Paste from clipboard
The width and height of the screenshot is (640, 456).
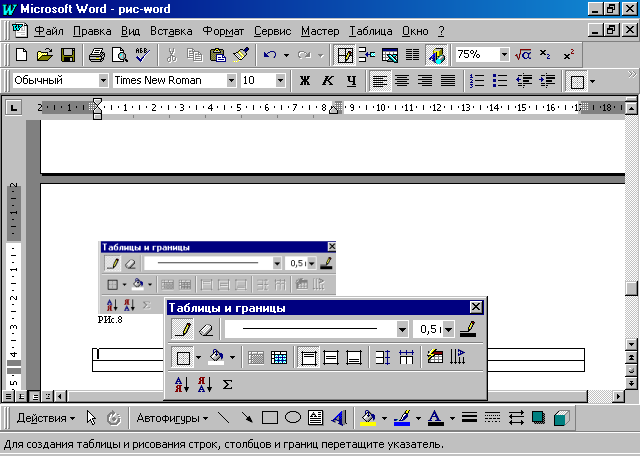(218, 55)
